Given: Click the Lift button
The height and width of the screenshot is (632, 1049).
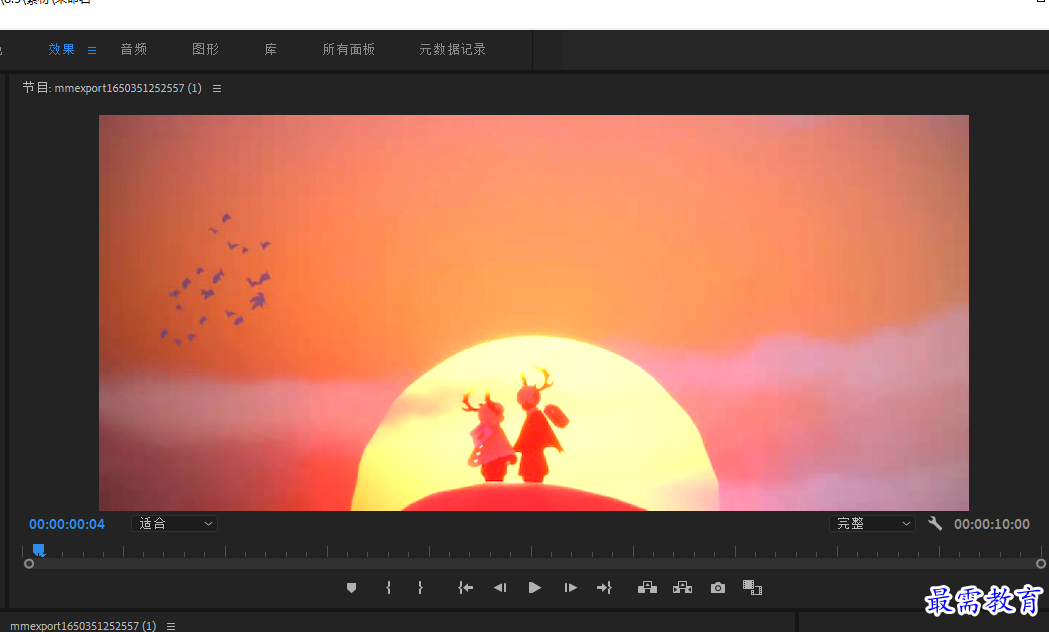Looking at the screenshot, I should [x=647, y=588].
